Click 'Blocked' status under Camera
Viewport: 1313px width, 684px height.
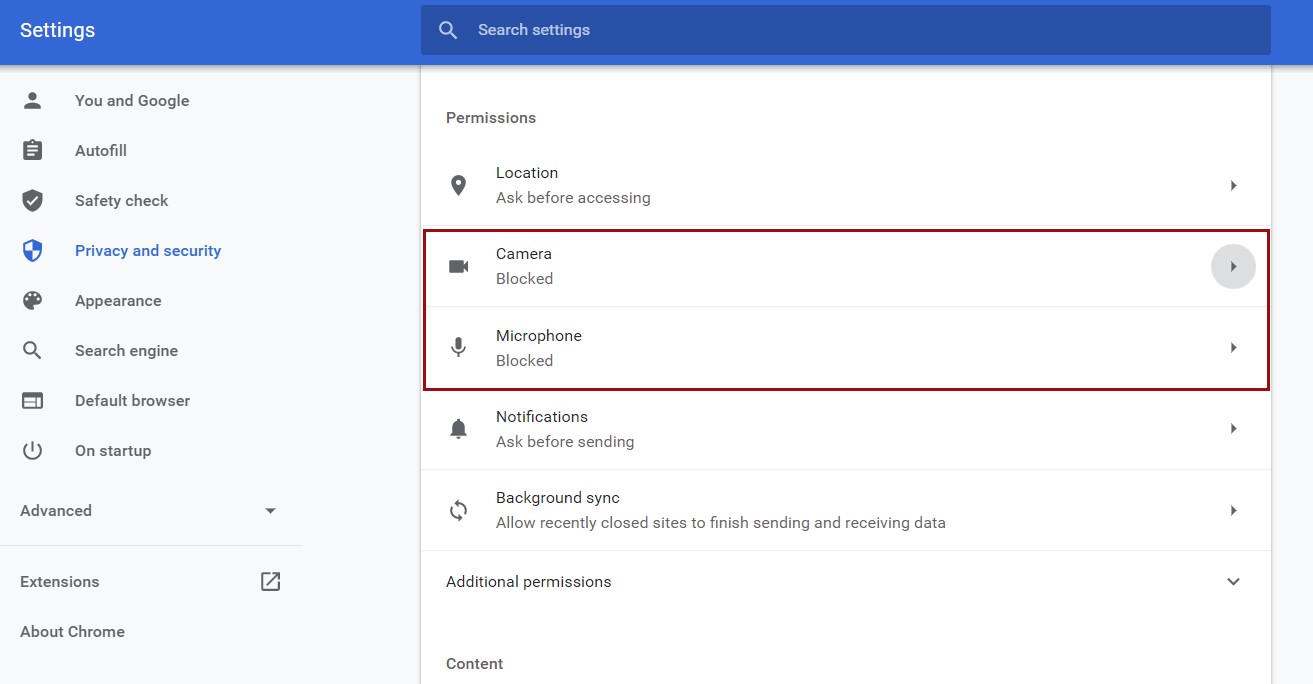[524, 279]
